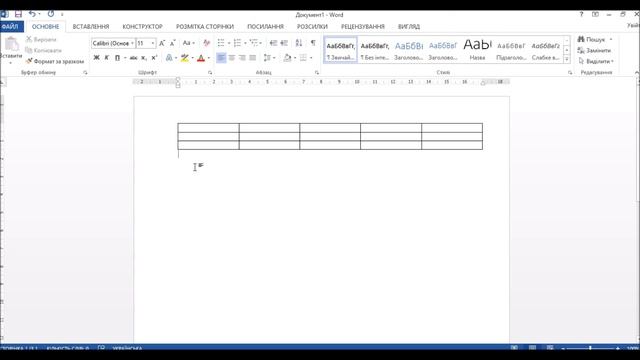Click Cut (Вирізати) in the clipboard group

coord(41,40)
